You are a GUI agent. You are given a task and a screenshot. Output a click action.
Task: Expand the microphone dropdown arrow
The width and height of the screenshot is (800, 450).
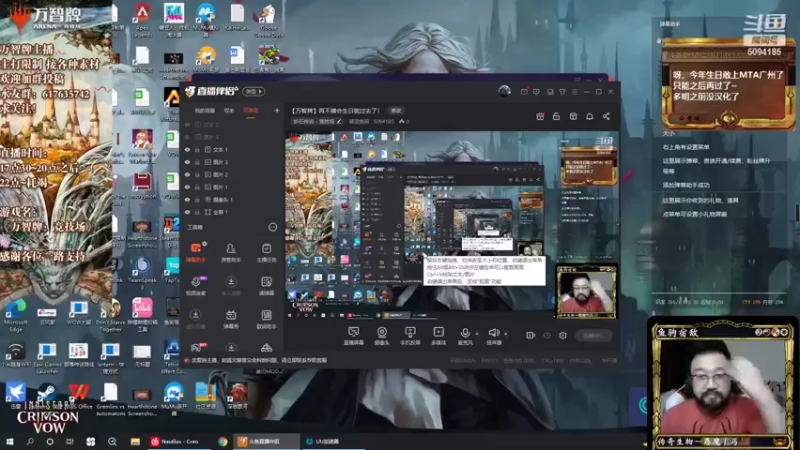477,334
